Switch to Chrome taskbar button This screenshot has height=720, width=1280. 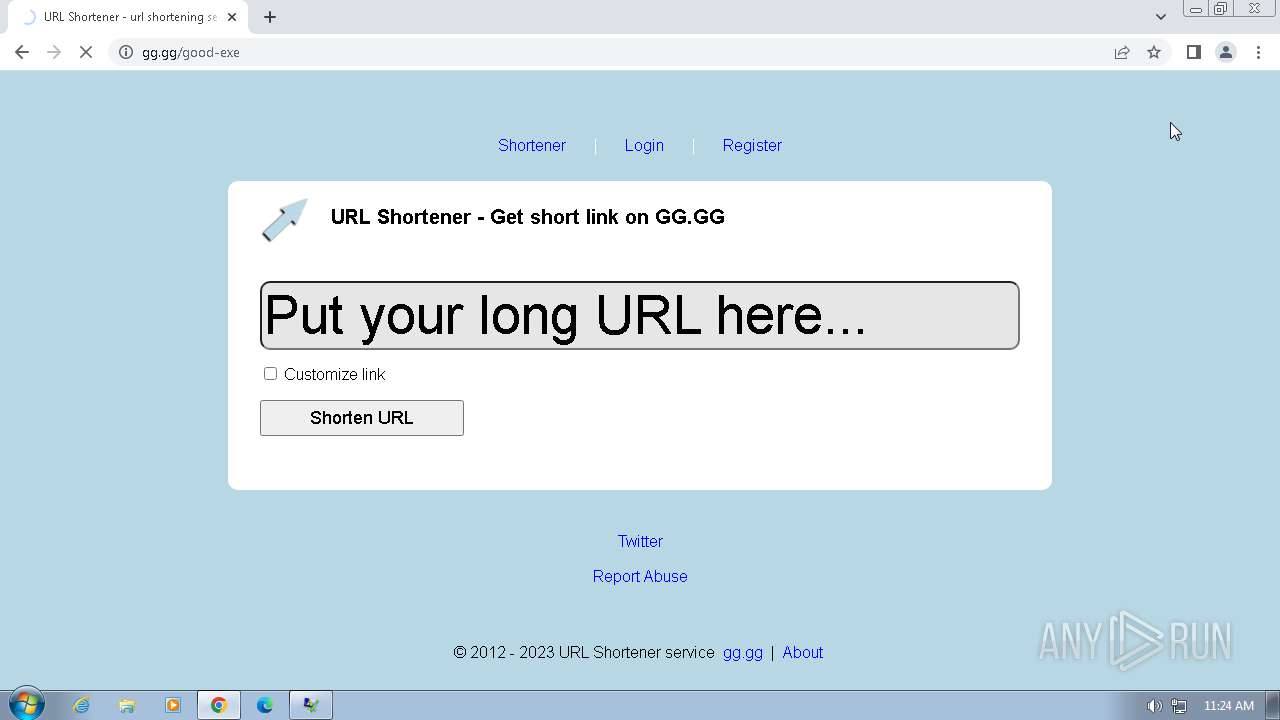[219, 705]
